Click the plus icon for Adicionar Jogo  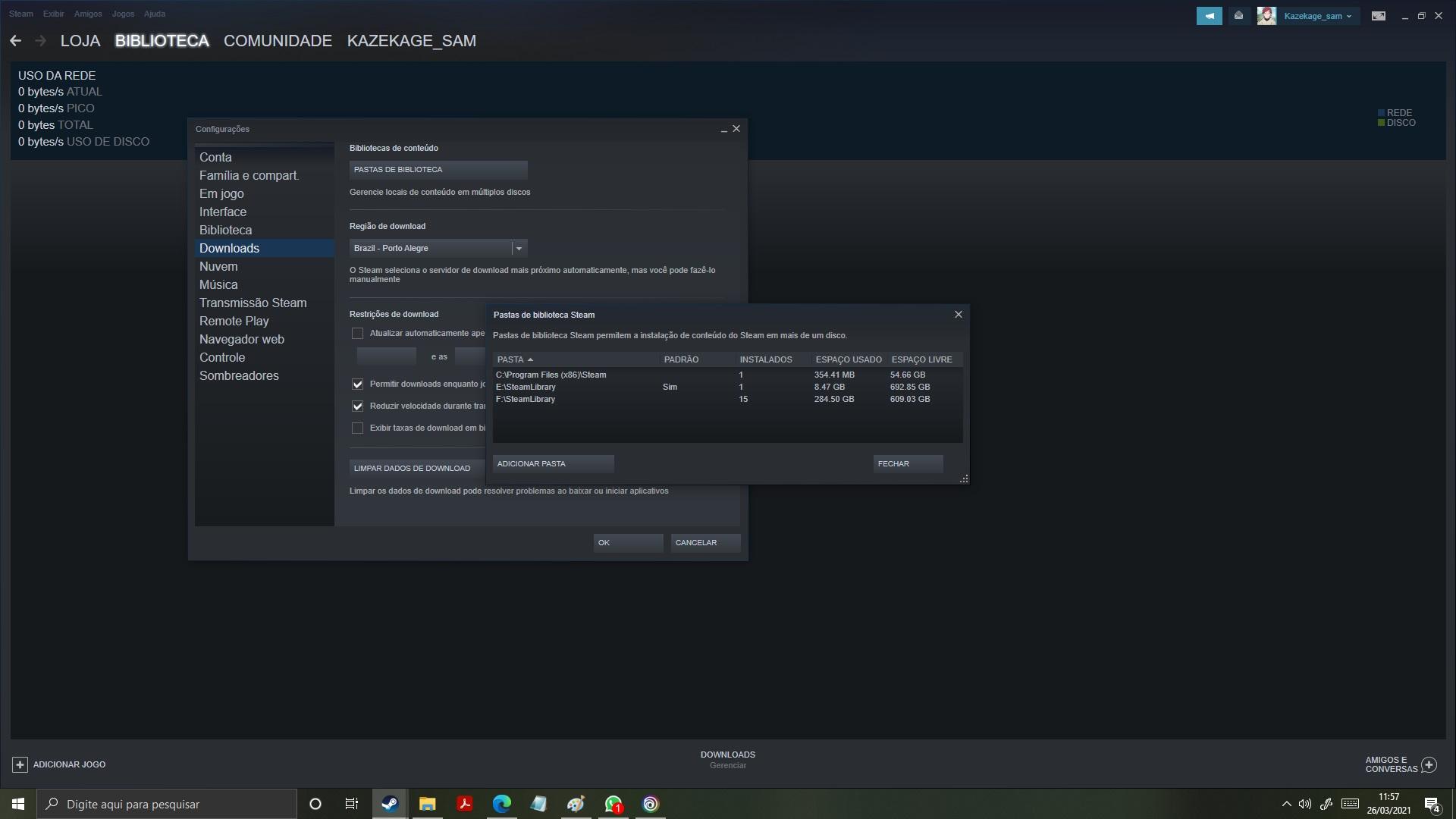click(20, 764)
